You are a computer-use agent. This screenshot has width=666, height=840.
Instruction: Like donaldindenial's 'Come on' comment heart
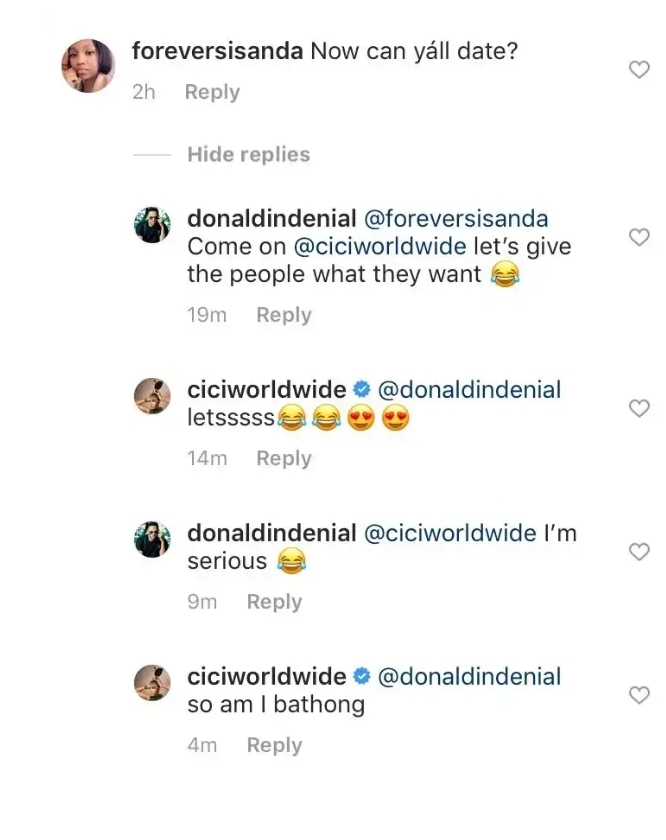coord(638,236)
